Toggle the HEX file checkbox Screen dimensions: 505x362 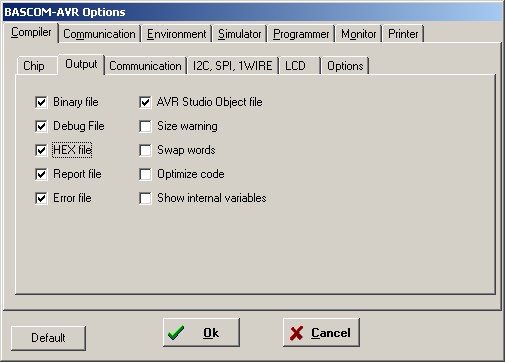point(41,150)
